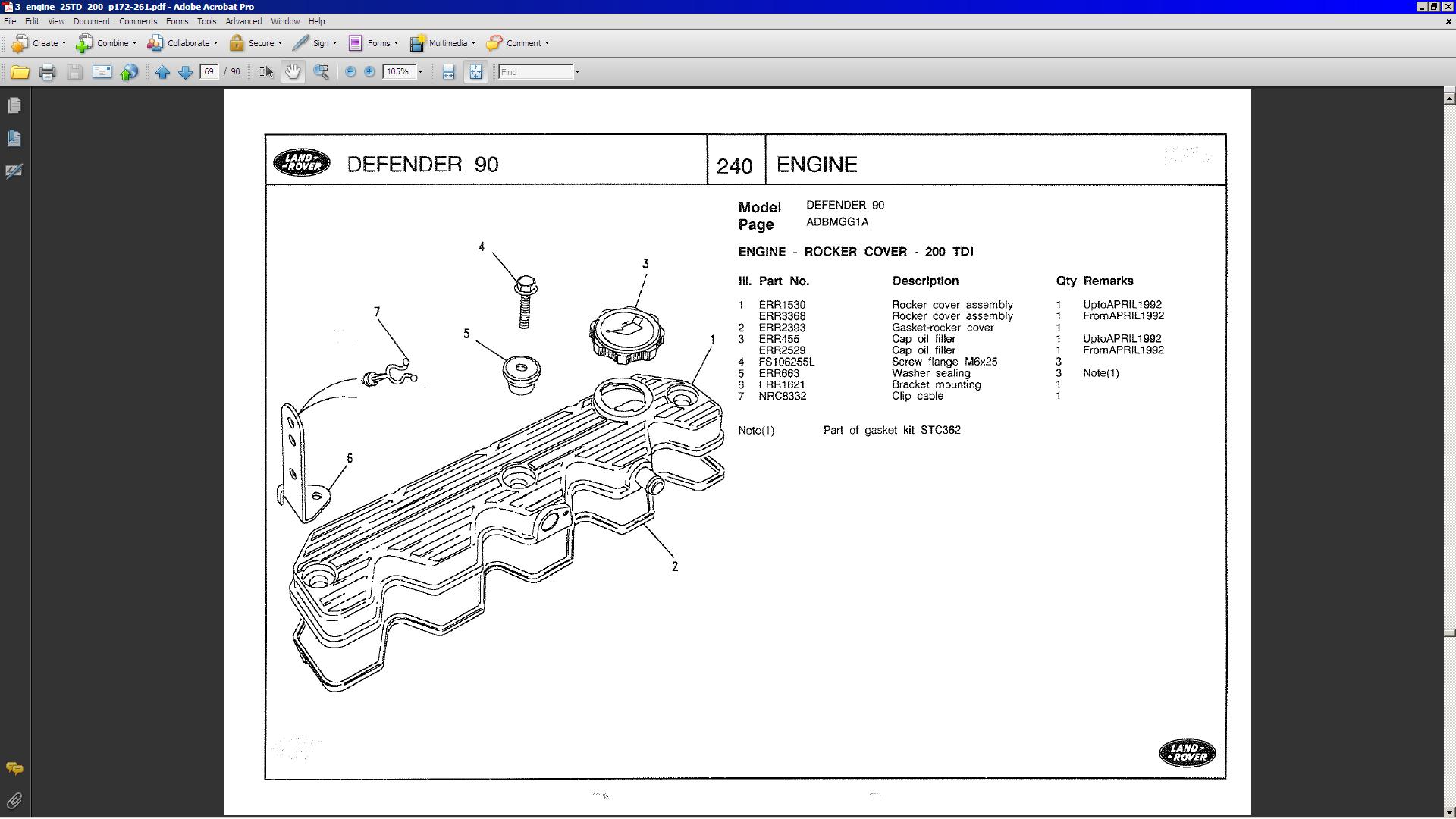The image size is (1456, 819).
Task: Go to previous page arrow
Action: point(162,72)
